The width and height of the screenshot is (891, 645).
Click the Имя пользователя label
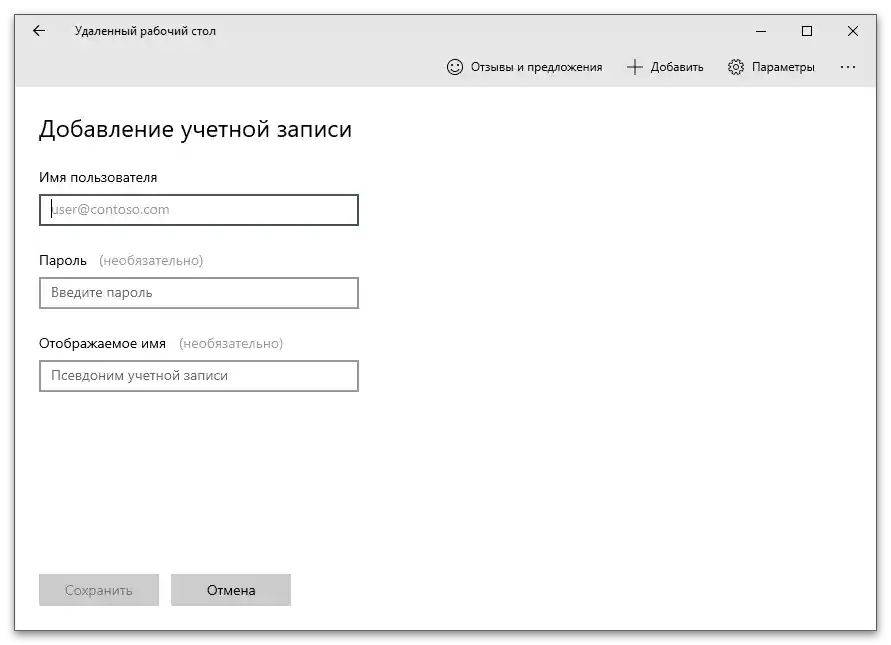(98, 177)
